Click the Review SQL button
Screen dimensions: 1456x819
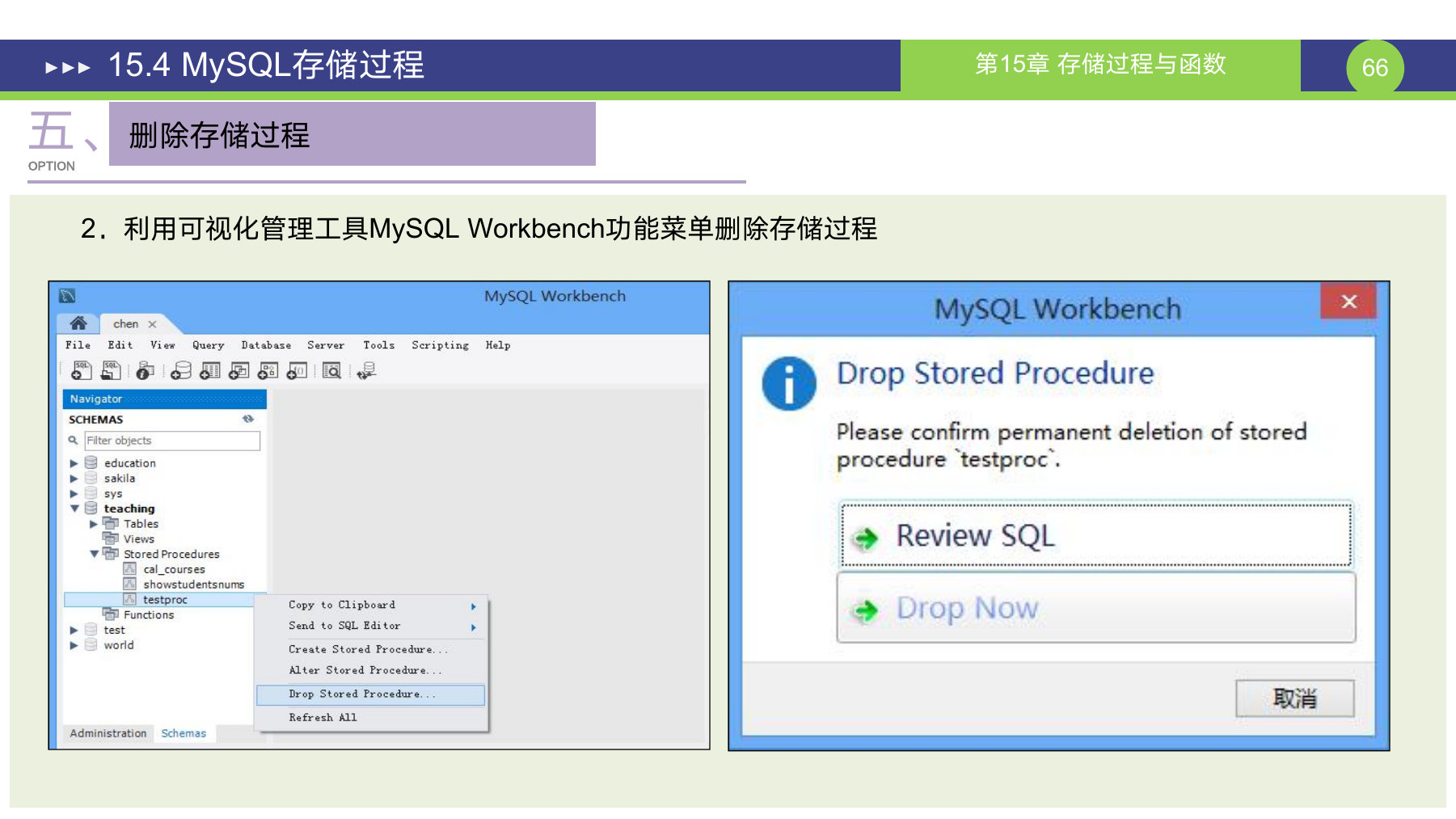pyautogui.click(x=1096, y=535)
